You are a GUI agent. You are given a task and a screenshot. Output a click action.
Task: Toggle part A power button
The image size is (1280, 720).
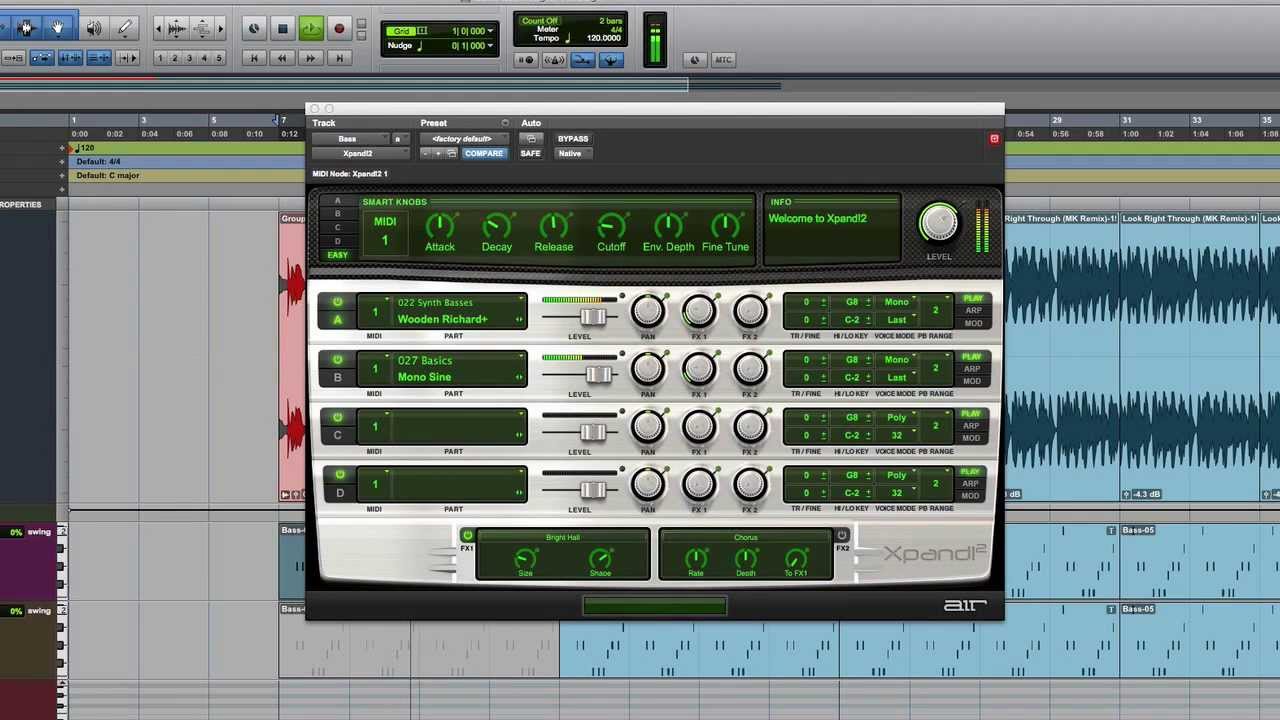[337, 302]
